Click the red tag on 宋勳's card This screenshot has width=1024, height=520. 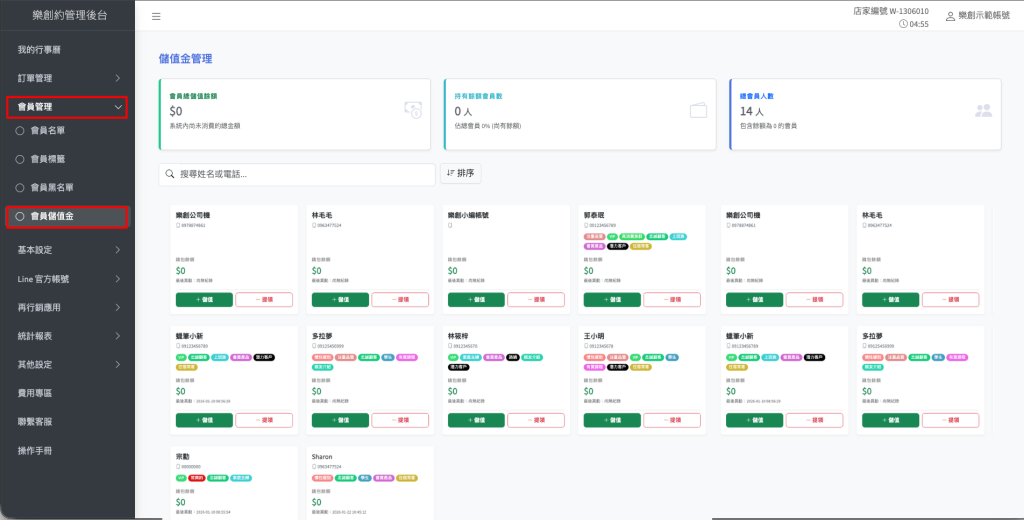[x=198, y=478]
